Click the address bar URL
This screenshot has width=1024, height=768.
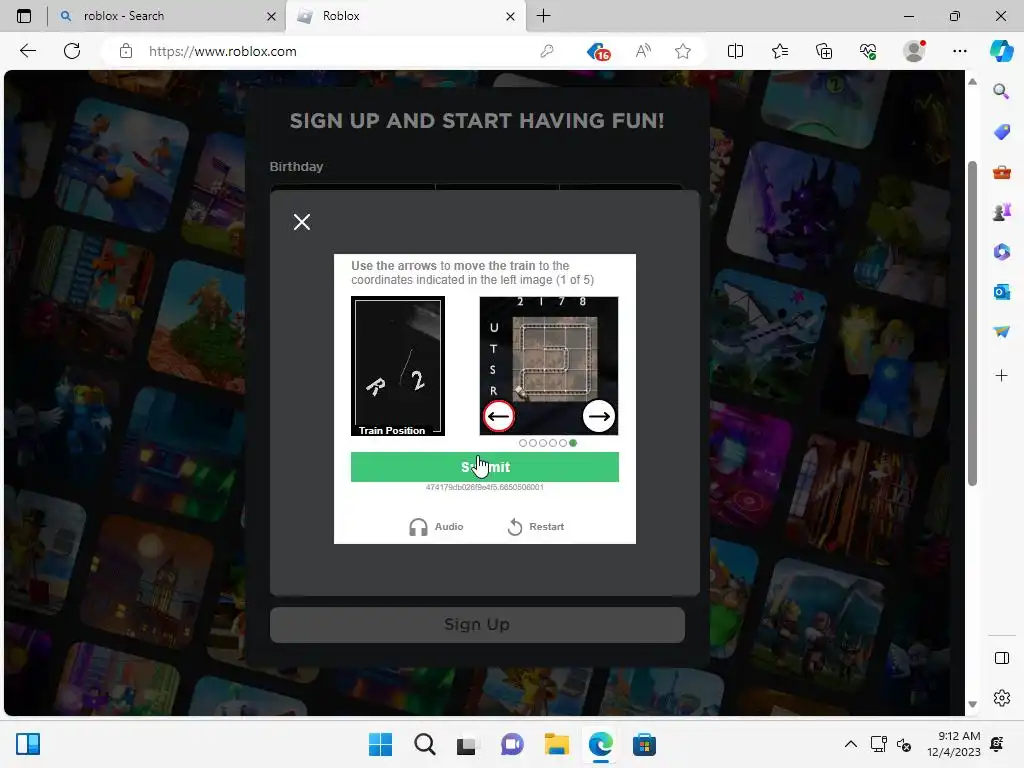223,51
